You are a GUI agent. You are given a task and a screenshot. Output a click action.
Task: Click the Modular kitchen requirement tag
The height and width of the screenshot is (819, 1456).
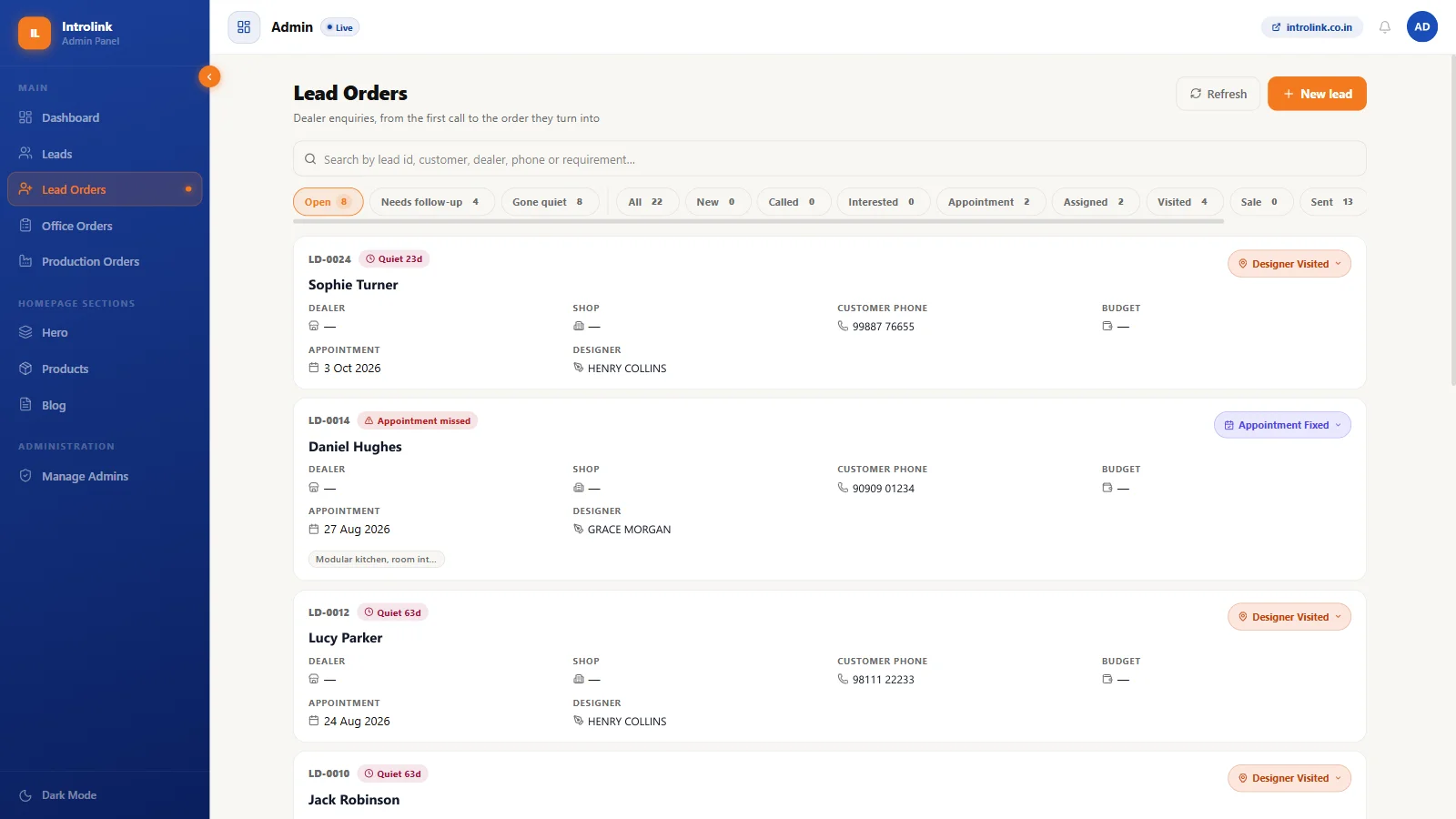tap(376, 559)
